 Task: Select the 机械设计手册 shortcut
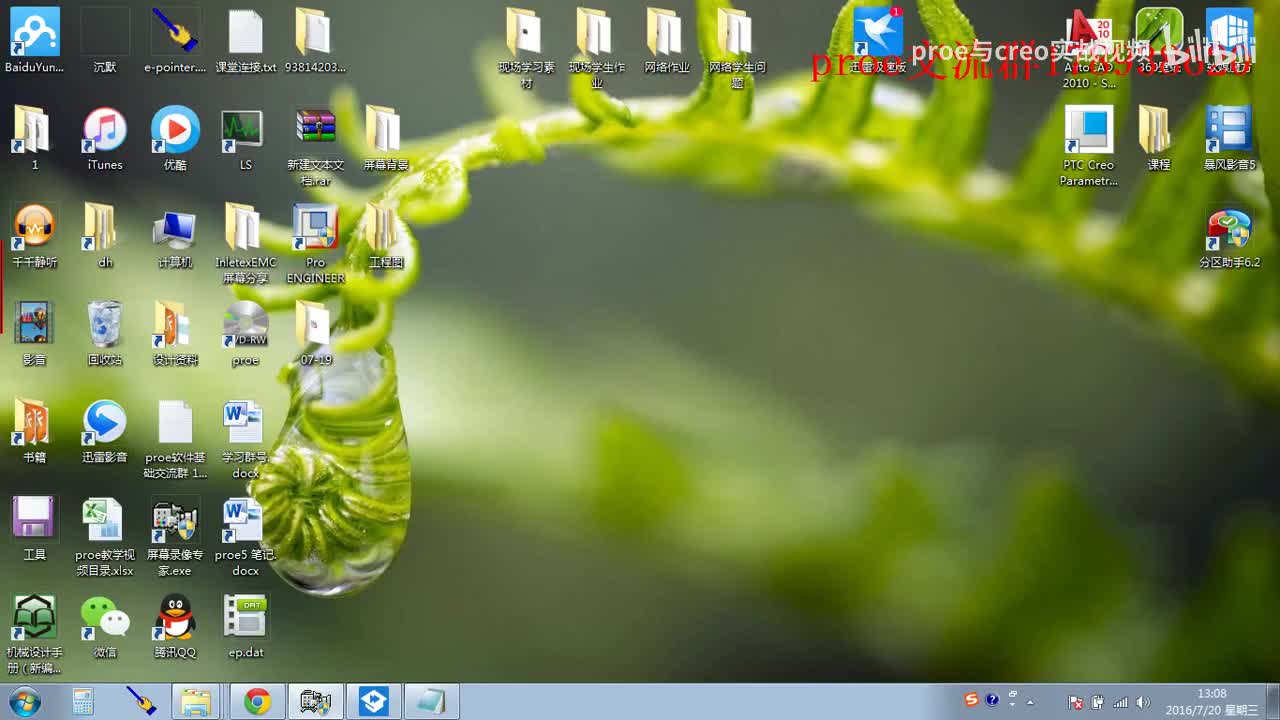(35, 634)
